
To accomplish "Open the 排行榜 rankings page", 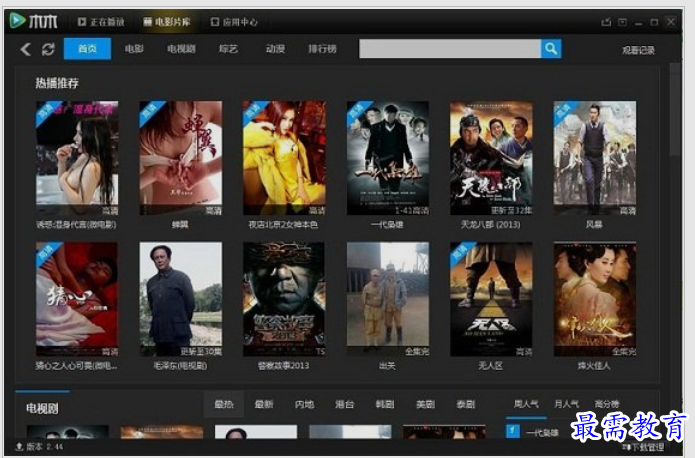I will click(322, 49).
